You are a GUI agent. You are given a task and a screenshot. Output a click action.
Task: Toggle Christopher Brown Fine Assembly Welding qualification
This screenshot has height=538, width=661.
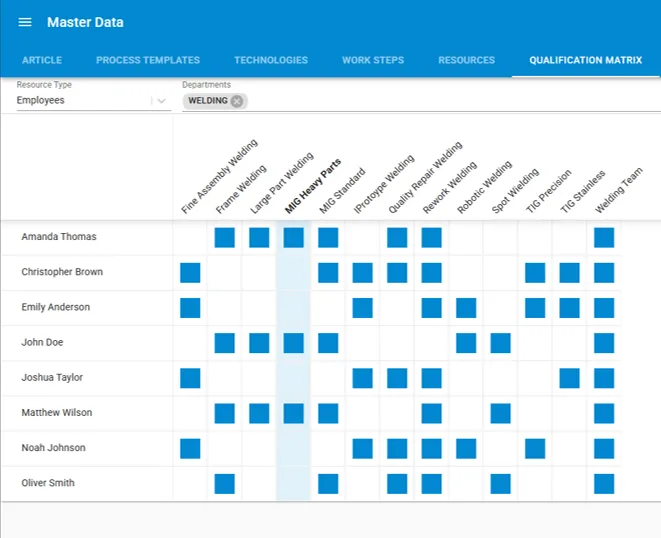(190, 273)
